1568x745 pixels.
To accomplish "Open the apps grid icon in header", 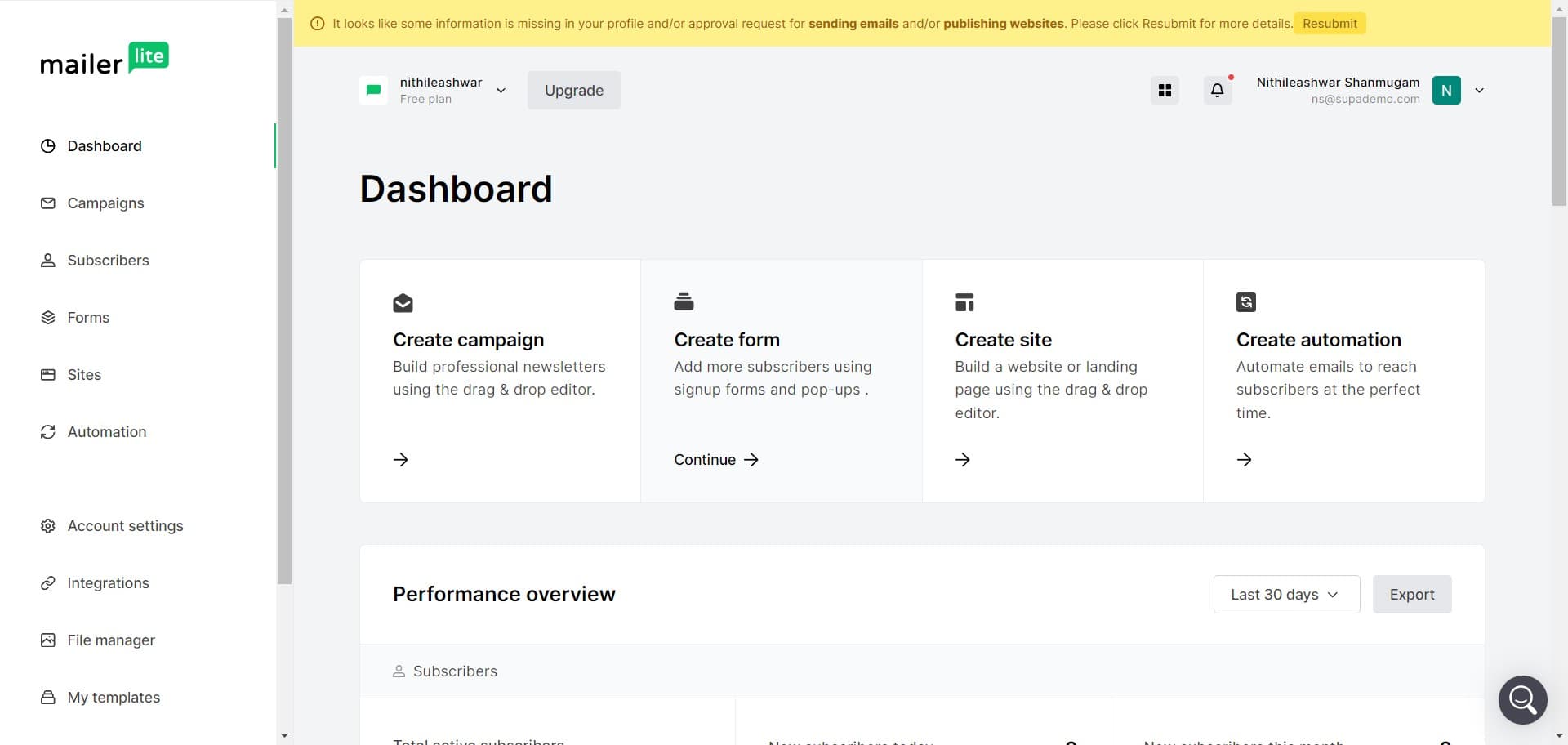I will click(1165, 90).
